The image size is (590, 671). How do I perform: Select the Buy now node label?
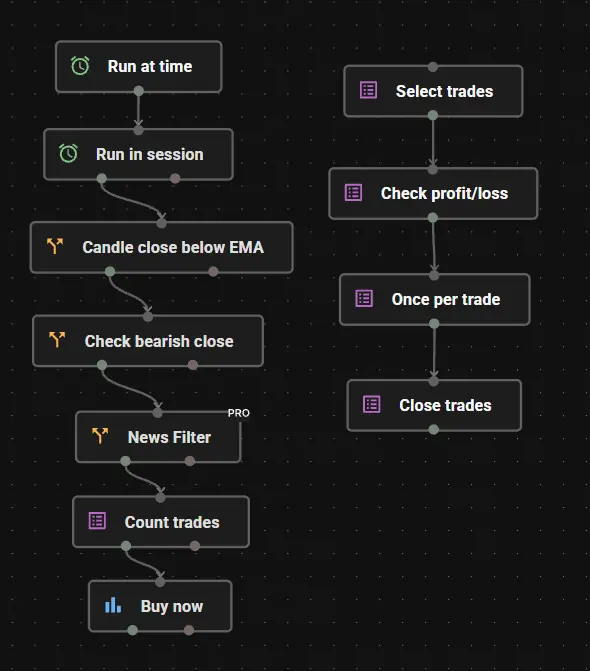172,606
